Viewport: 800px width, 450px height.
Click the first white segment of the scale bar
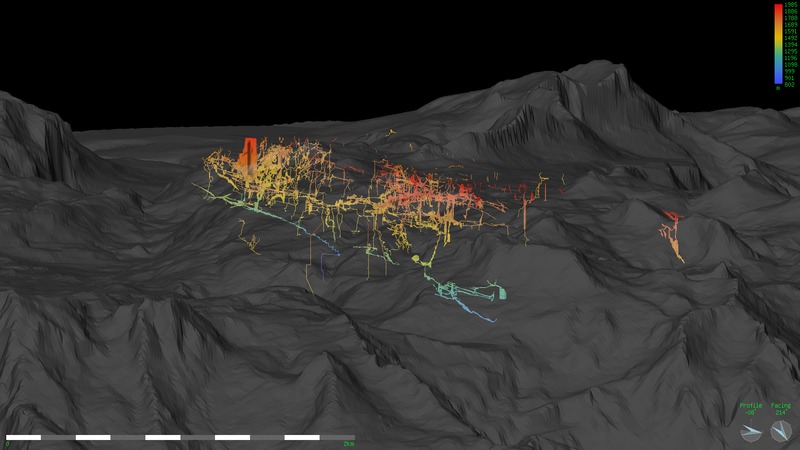coord(23,437)
